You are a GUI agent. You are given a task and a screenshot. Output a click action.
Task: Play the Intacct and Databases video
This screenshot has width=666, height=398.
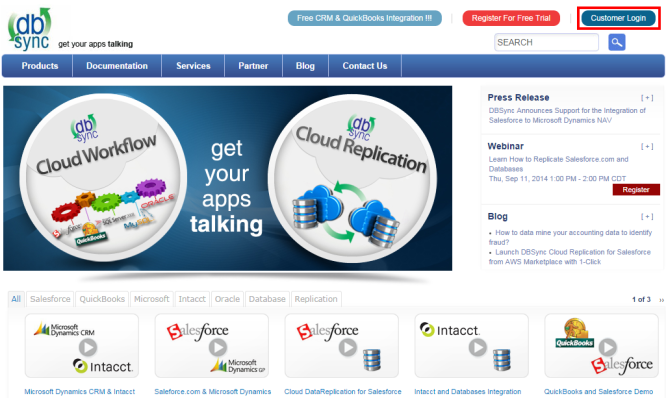click(x=478, y=347)
